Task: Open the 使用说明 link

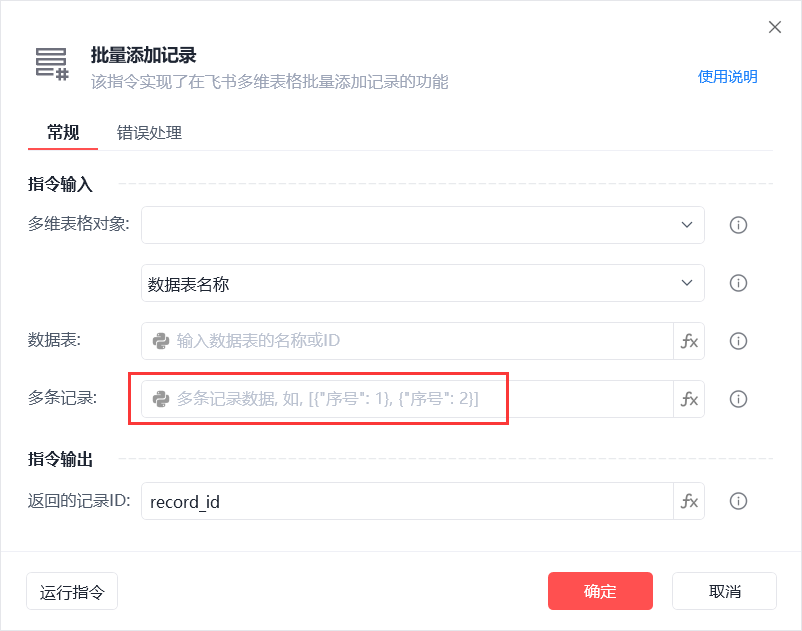Action: tap(727, 77)
